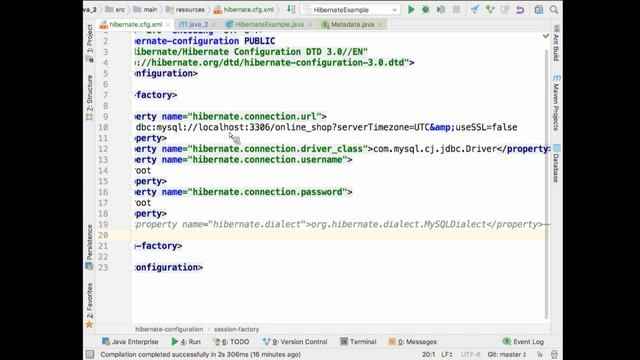Viewport: 640px width, 360px height.
Task: Open the Persistence tool window
Action: coord(89,247)
